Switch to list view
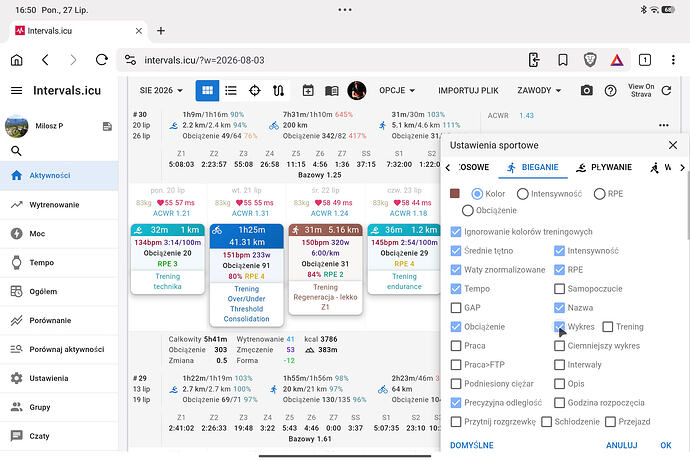690x460 pixels. [x=231, y=90]
